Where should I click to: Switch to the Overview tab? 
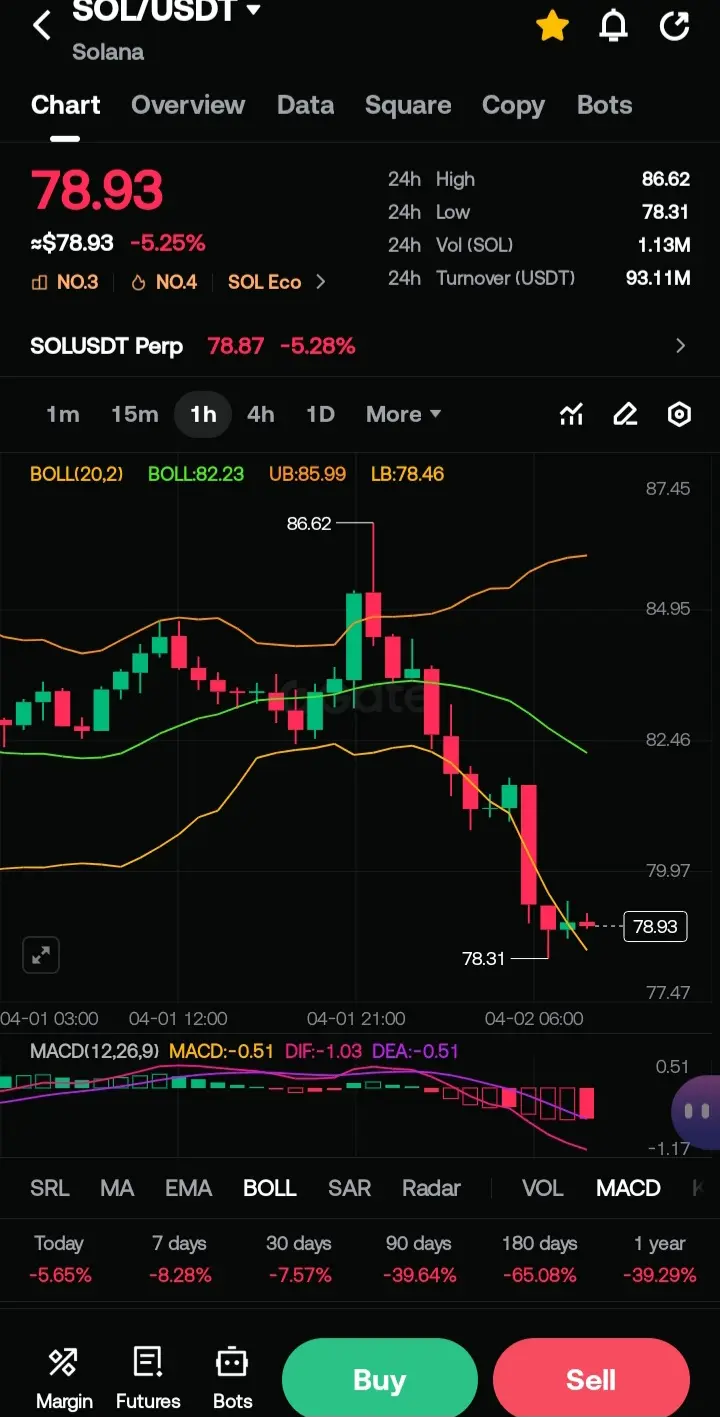tap(188, 105)
